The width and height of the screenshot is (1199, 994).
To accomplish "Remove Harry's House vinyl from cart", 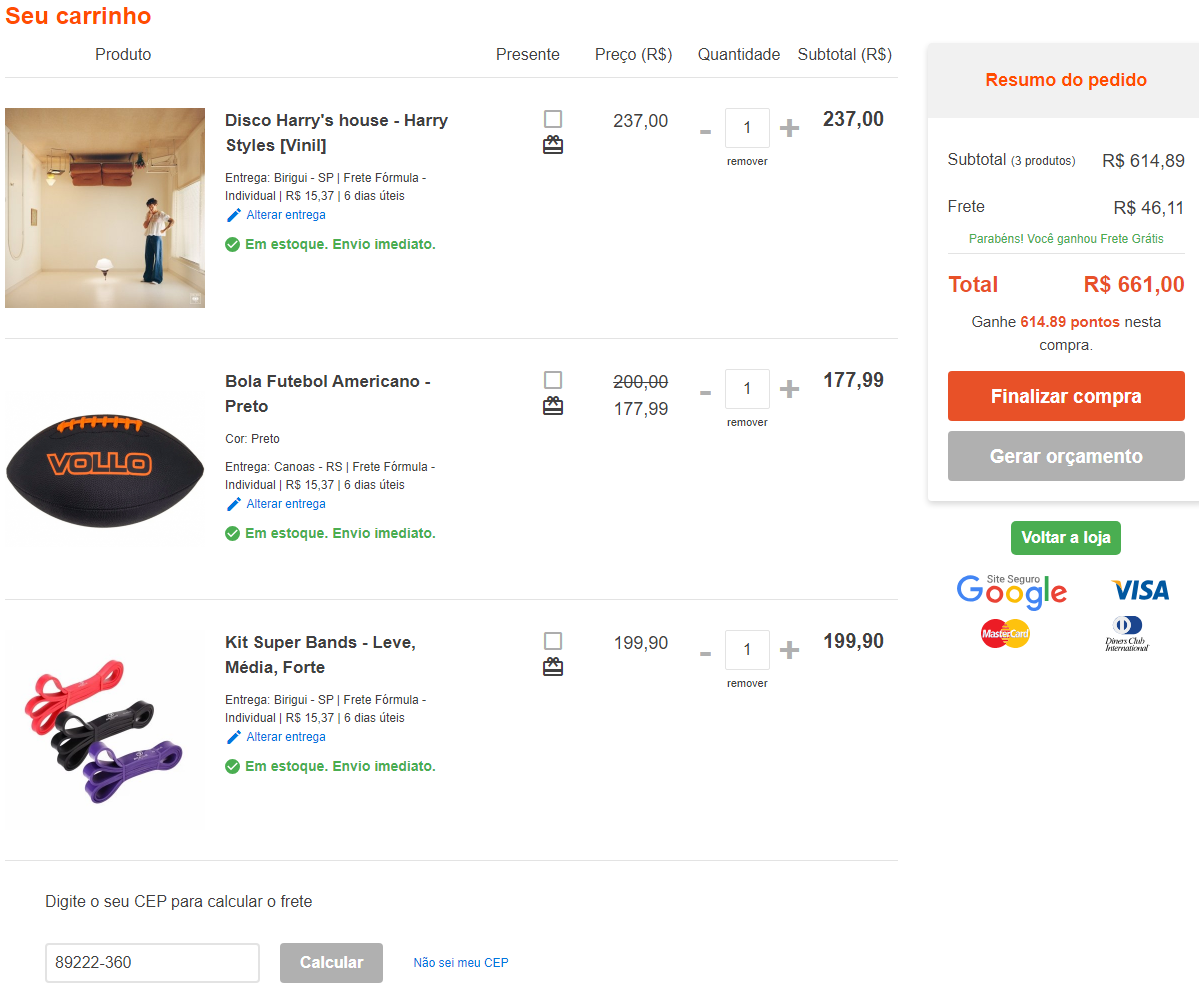I will 747,161.
